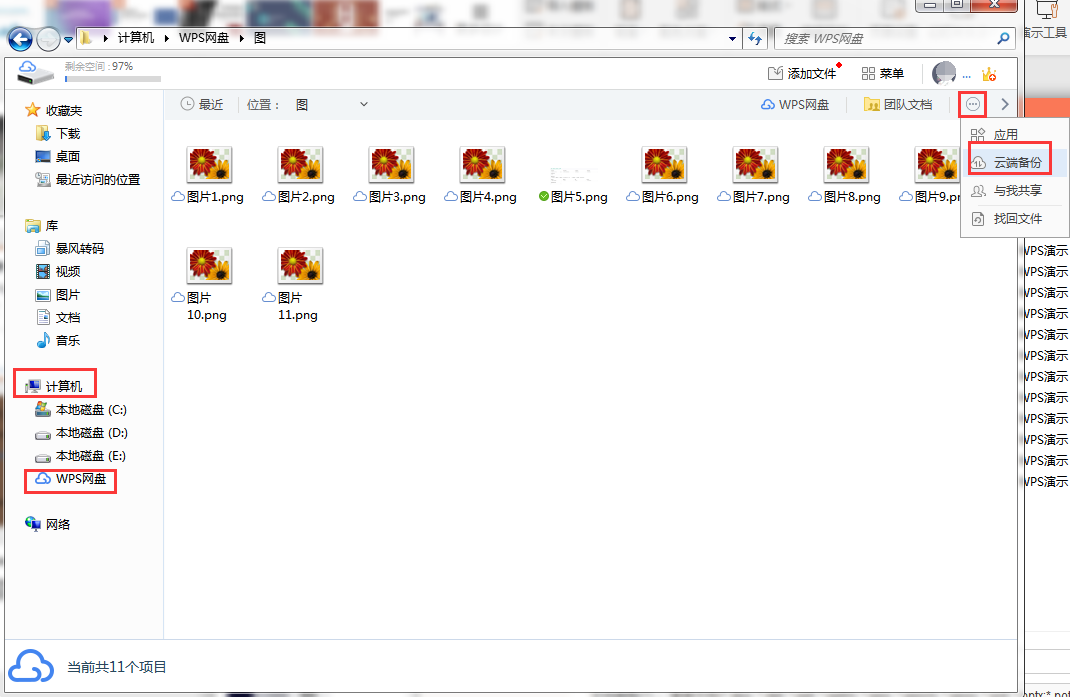Open 文档 library in sidebar
Screen dimensions: 1070x697
point(58,317)
